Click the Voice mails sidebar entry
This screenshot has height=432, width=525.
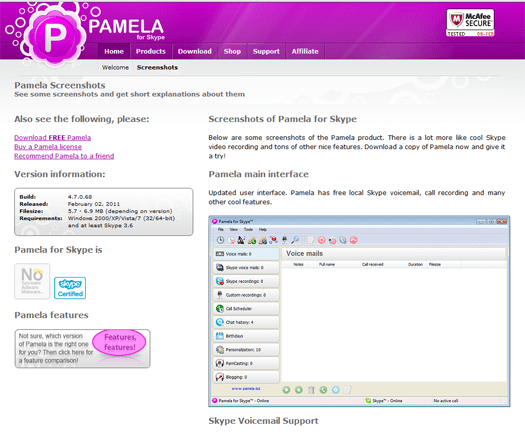pos(246,254)
